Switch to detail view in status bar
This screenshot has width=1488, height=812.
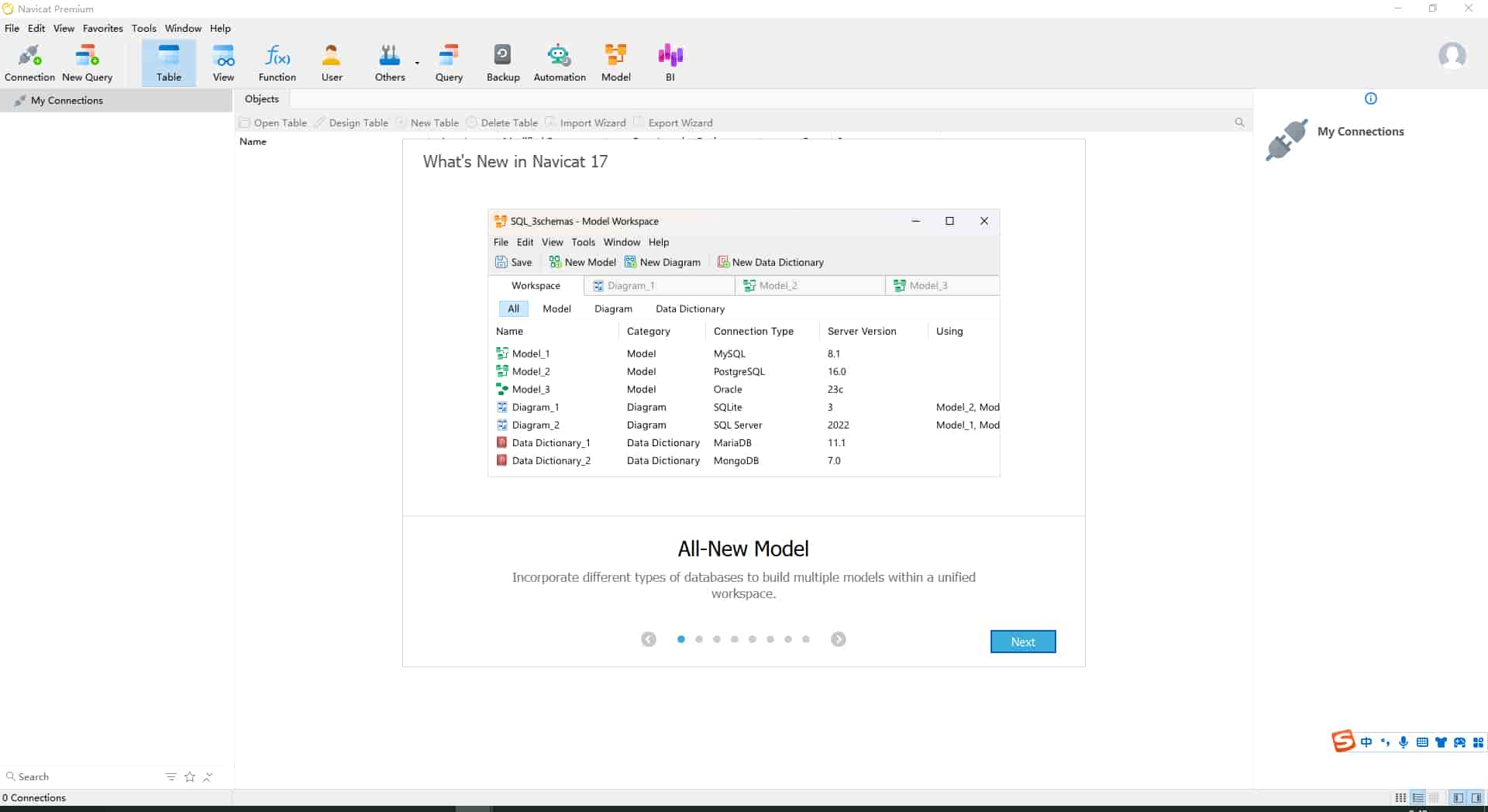point(1435,797)
